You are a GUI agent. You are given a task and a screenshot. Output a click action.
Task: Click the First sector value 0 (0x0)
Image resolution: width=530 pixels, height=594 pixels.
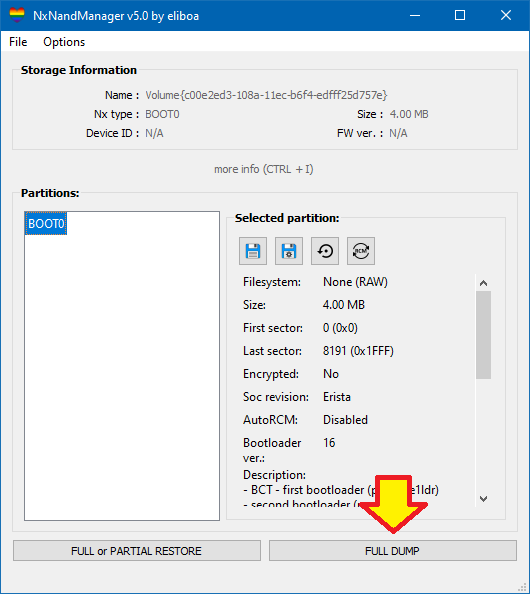340,328
